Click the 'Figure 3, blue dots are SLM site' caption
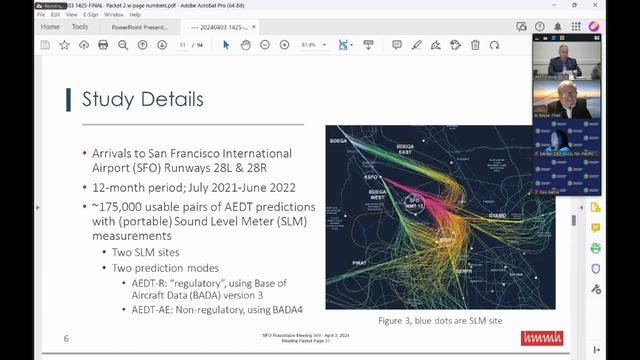Screen dimensions: 640x360 [x=440, y=321]
